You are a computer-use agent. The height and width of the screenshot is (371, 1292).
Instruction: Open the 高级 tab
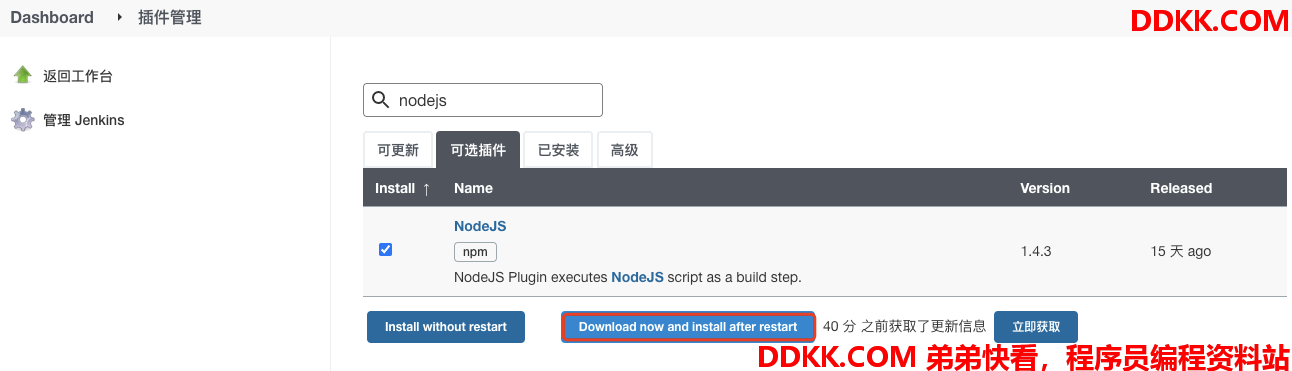click(624, 150)
